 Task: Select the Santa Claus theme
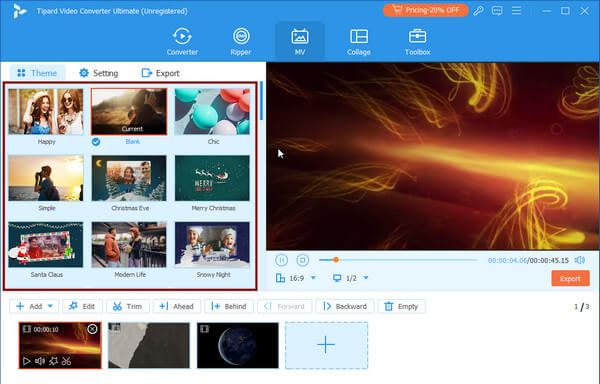[x=46, y=245]
